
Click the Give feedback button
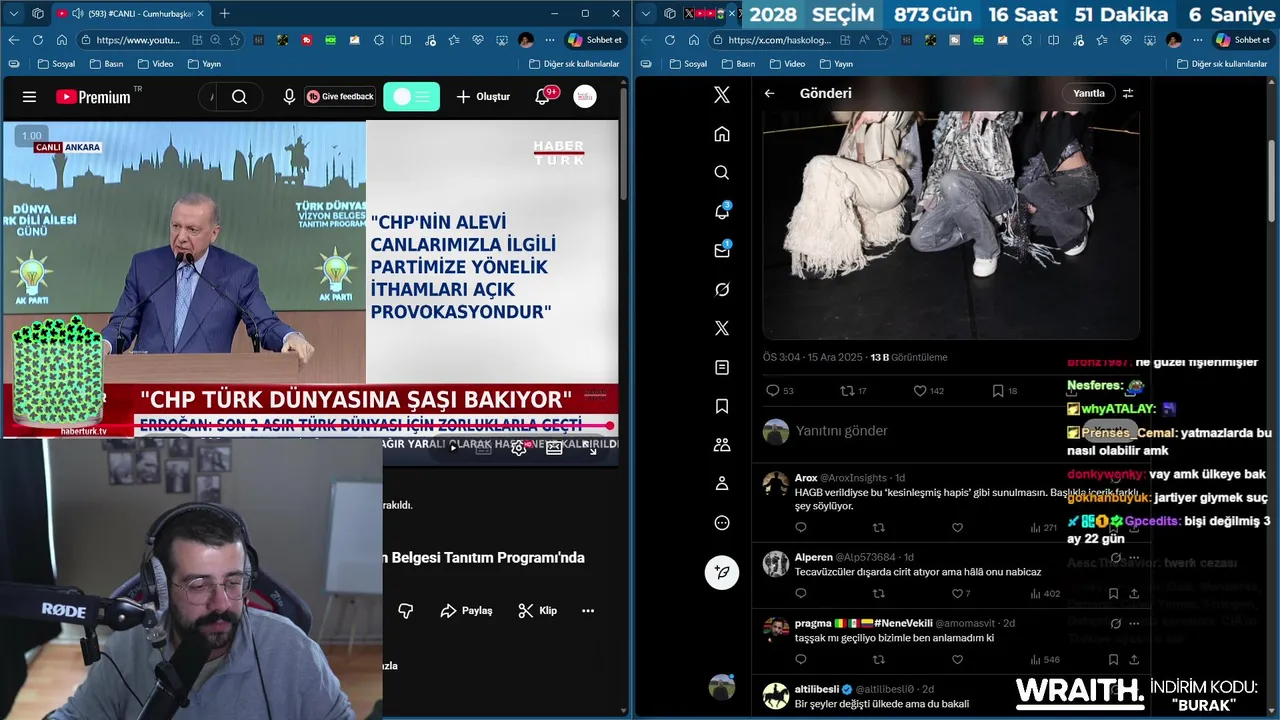pyautogui.click(x=340, y=97)
